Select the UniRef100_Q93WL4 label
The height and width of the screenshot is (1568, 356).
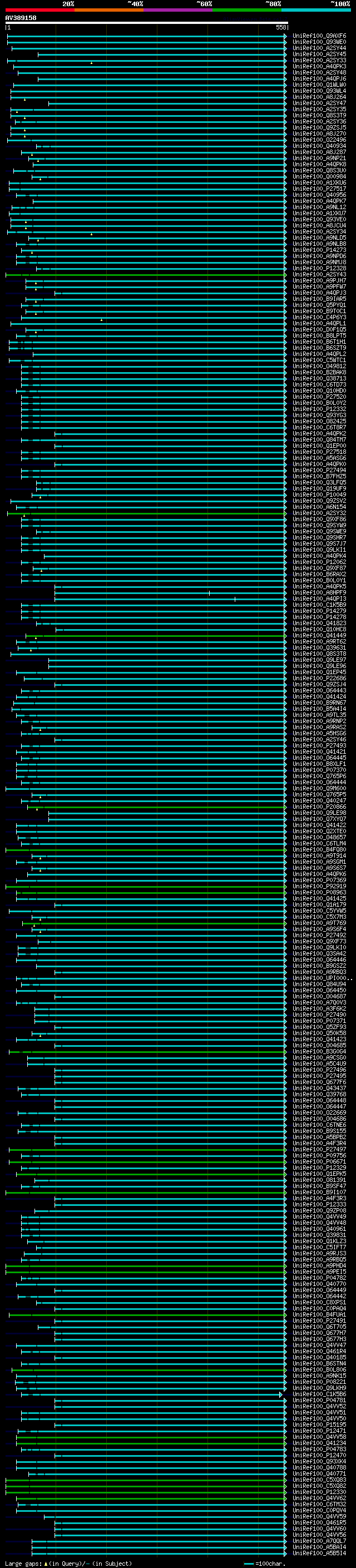[x=319, y=91]
